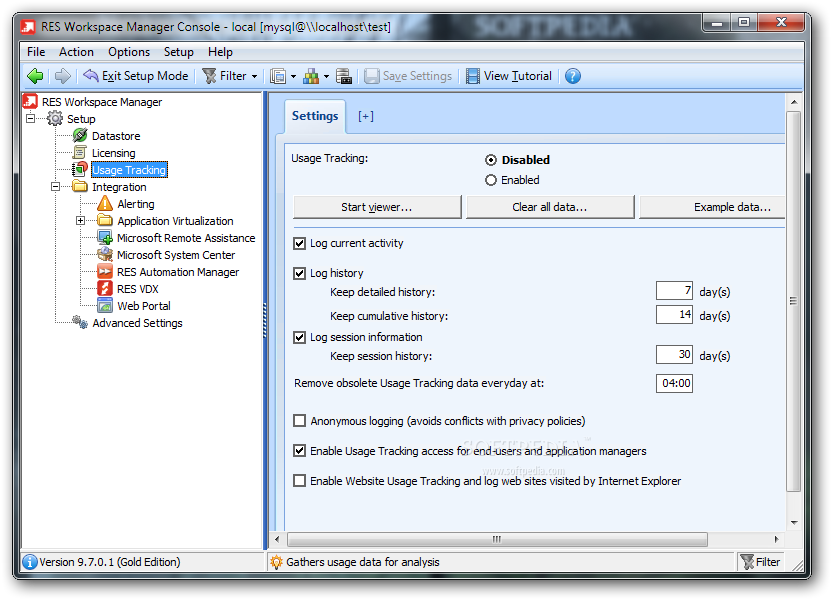Click the Usage Tracking tree icon
Screen dimensions: 832x600
pyautogui.click(x=80, y=170)
